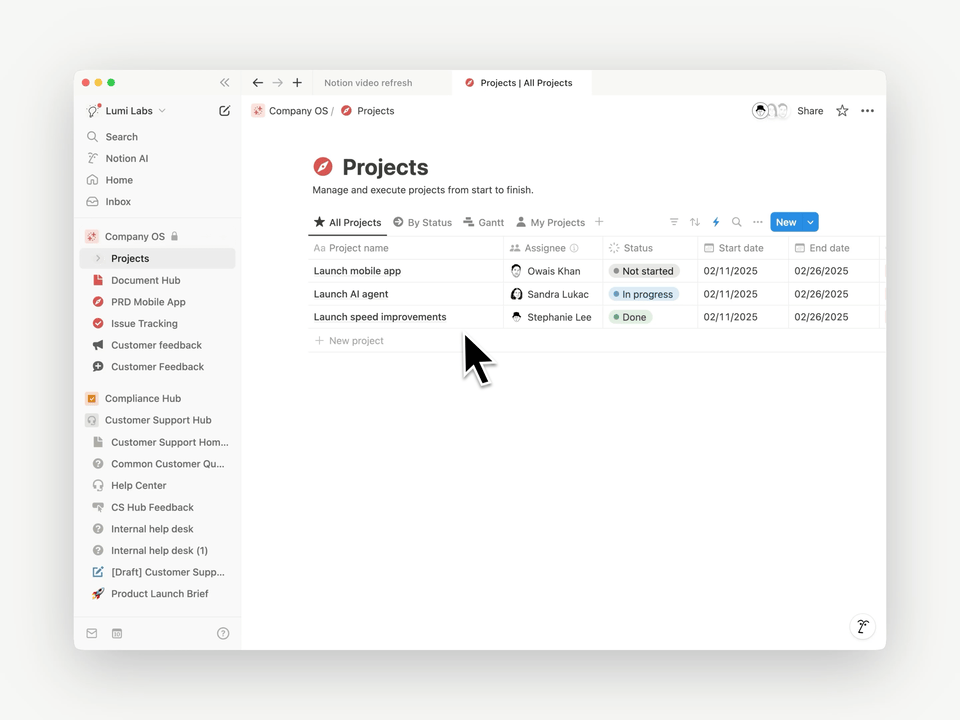Open dropdown arrow beside New button
Screen dimensions: 960x720
coord(810,222)
